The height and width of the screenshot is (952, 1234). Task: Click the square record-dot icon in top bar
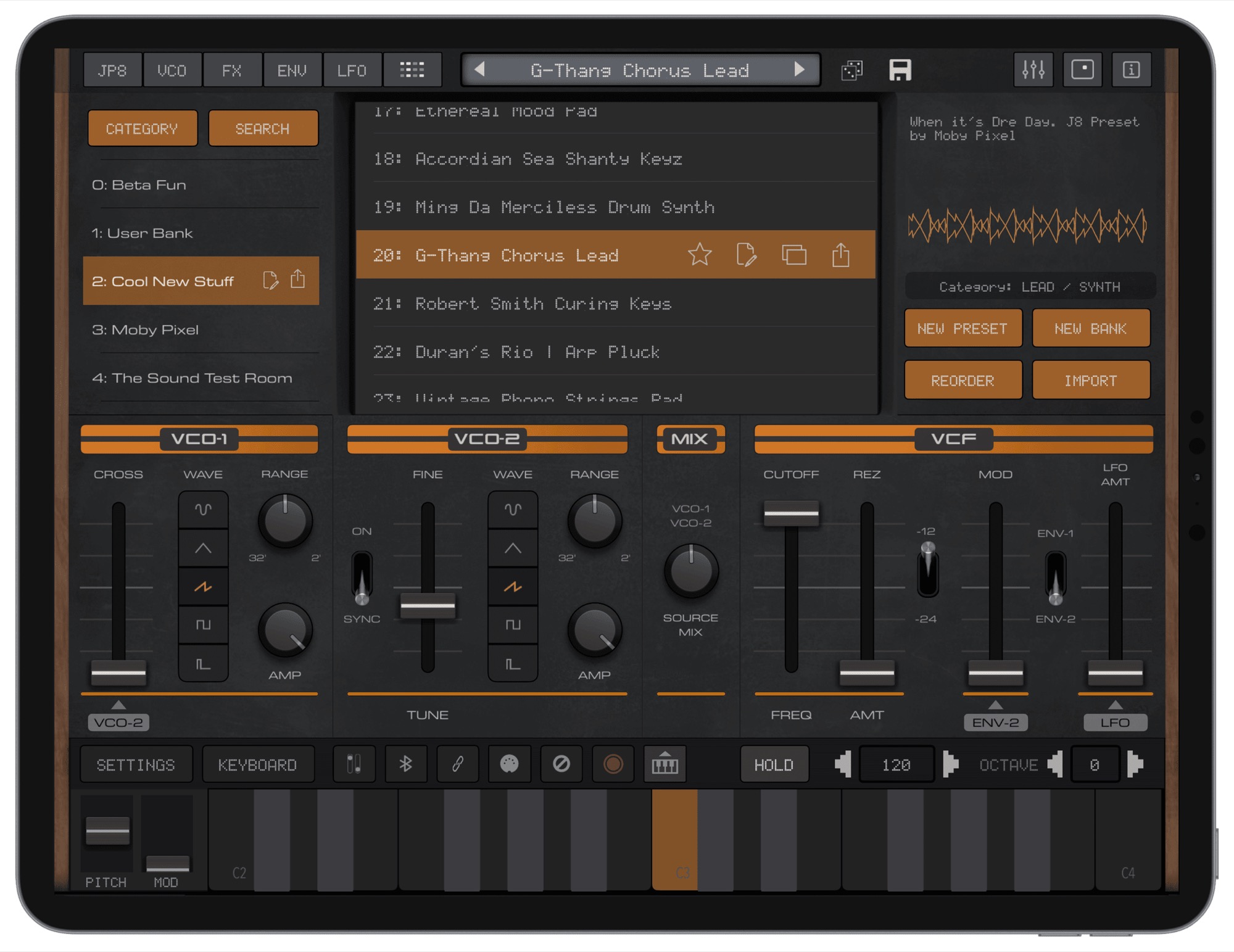tap(1082, 70)
